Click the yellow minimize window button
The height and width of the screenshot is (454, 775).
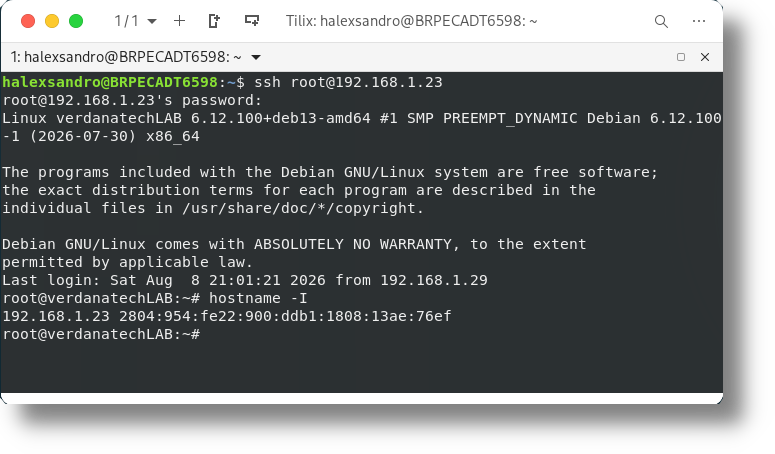[x=52, y=21]
